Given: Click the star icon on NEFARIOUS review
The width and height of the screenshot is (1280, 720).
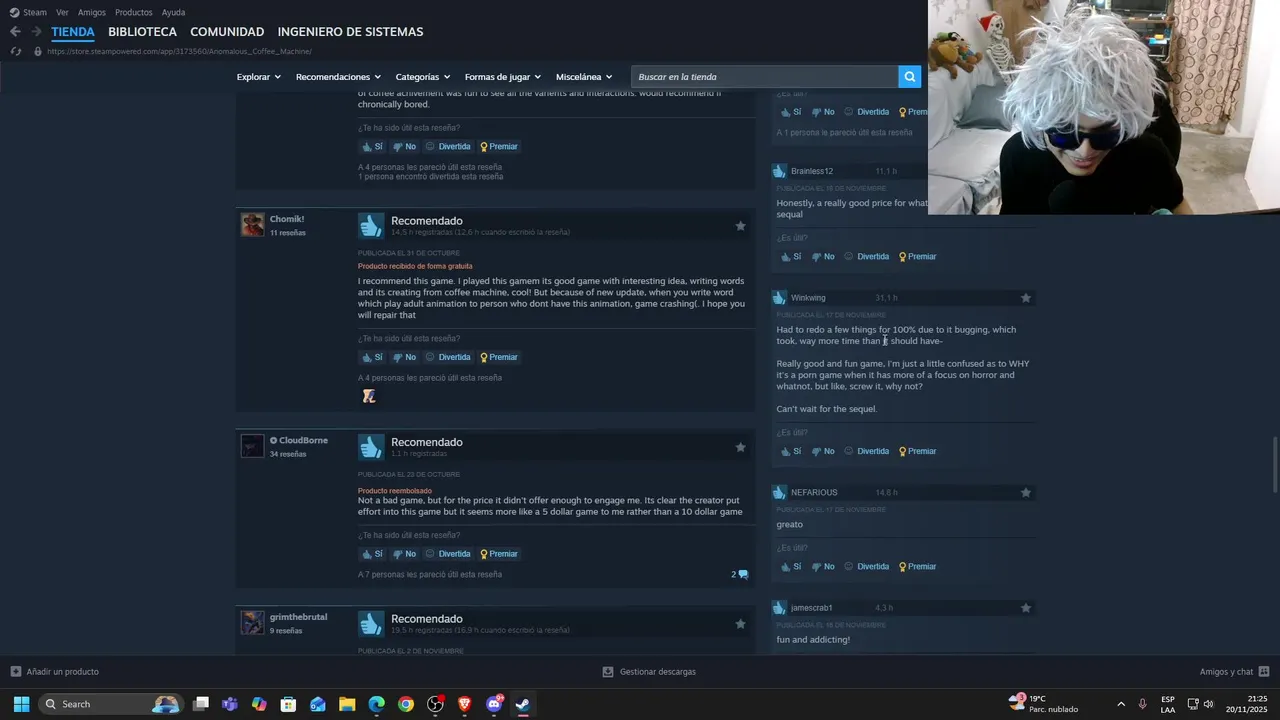Looking at the screenshot, I should click(x=1025, y=493).
